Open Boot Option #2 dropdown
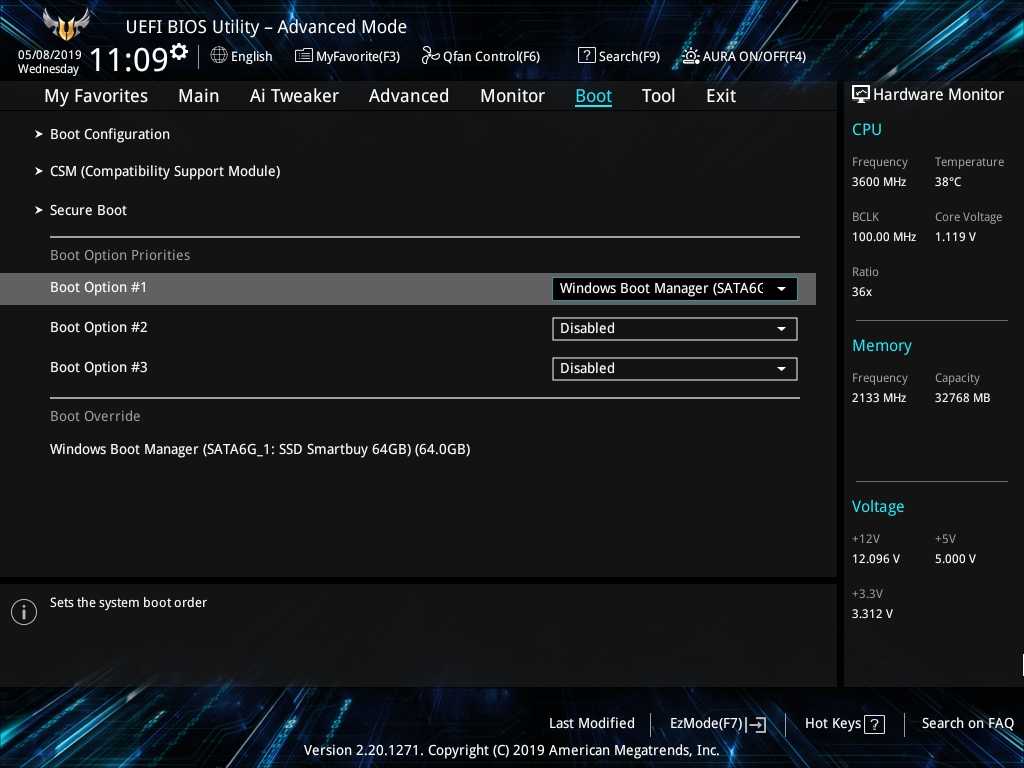This screenshot has height=768, width=1024. point(674,329)
